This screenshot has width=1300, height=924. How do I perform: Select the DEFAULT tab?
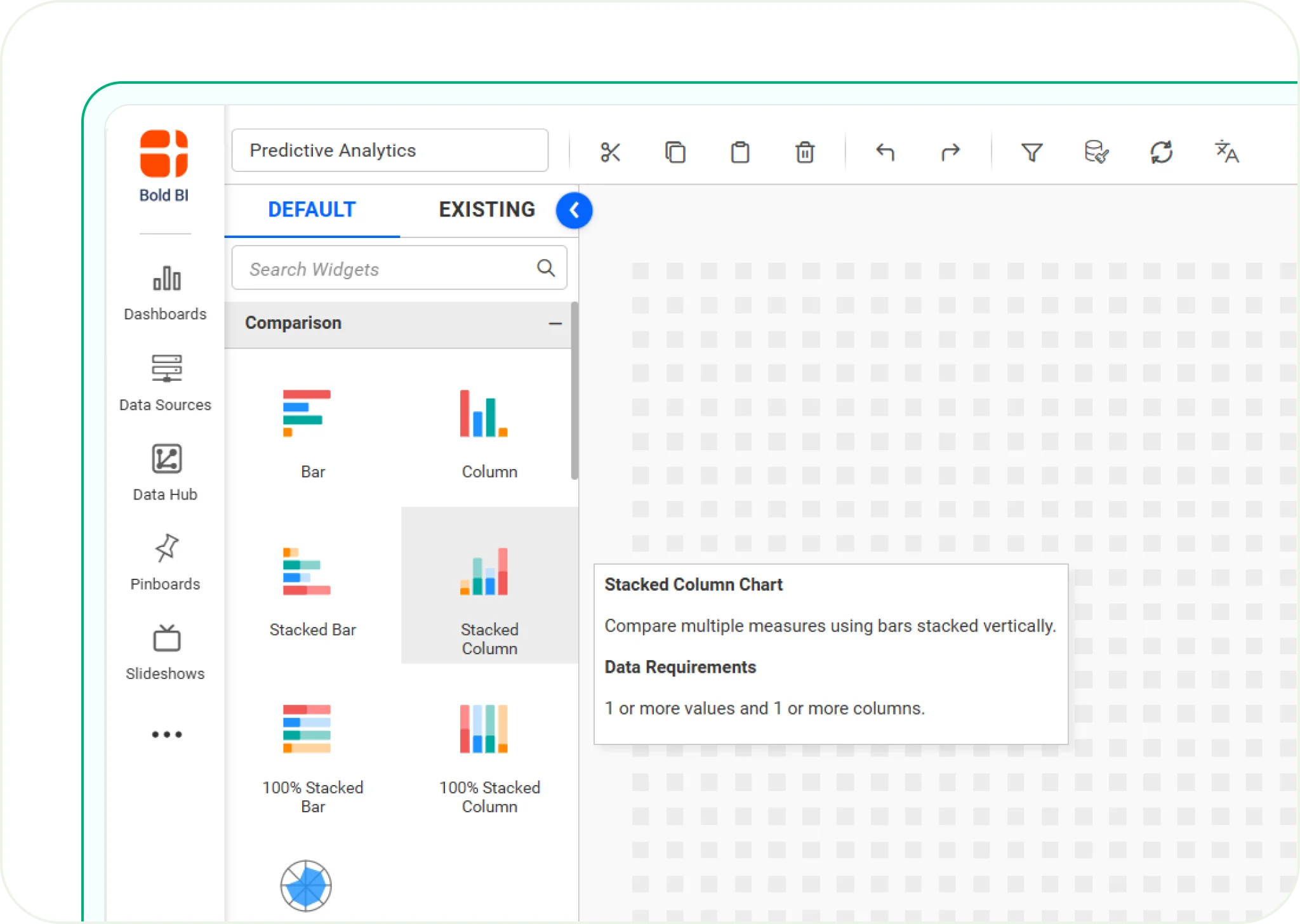(312, 209)
